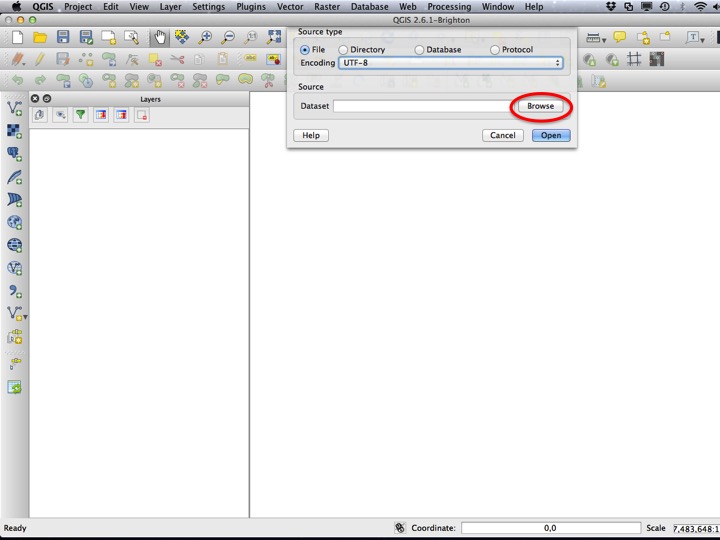Click the grid hash icon in plugin toolbar
This screenshot has width=720, height=540.
click(634, 59)
